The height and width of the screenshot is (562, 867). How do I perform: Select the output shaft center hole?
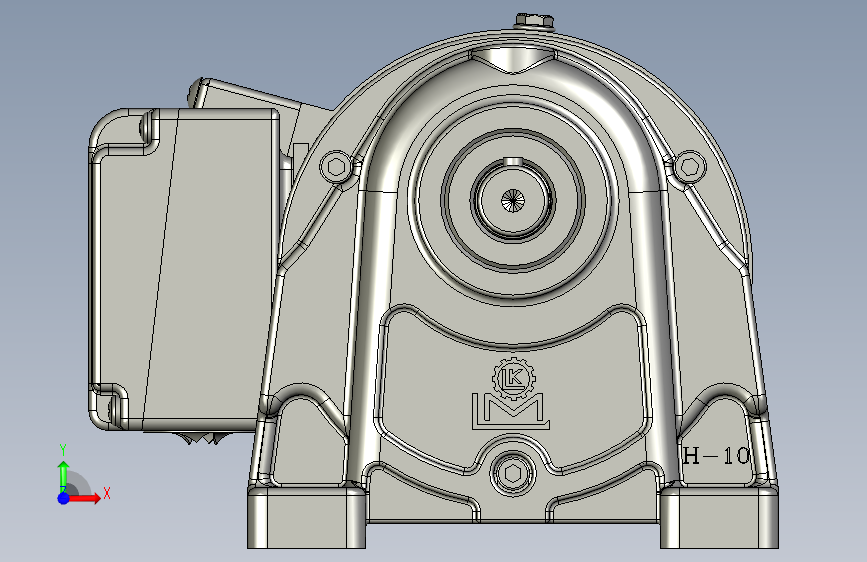click(513, 200)
